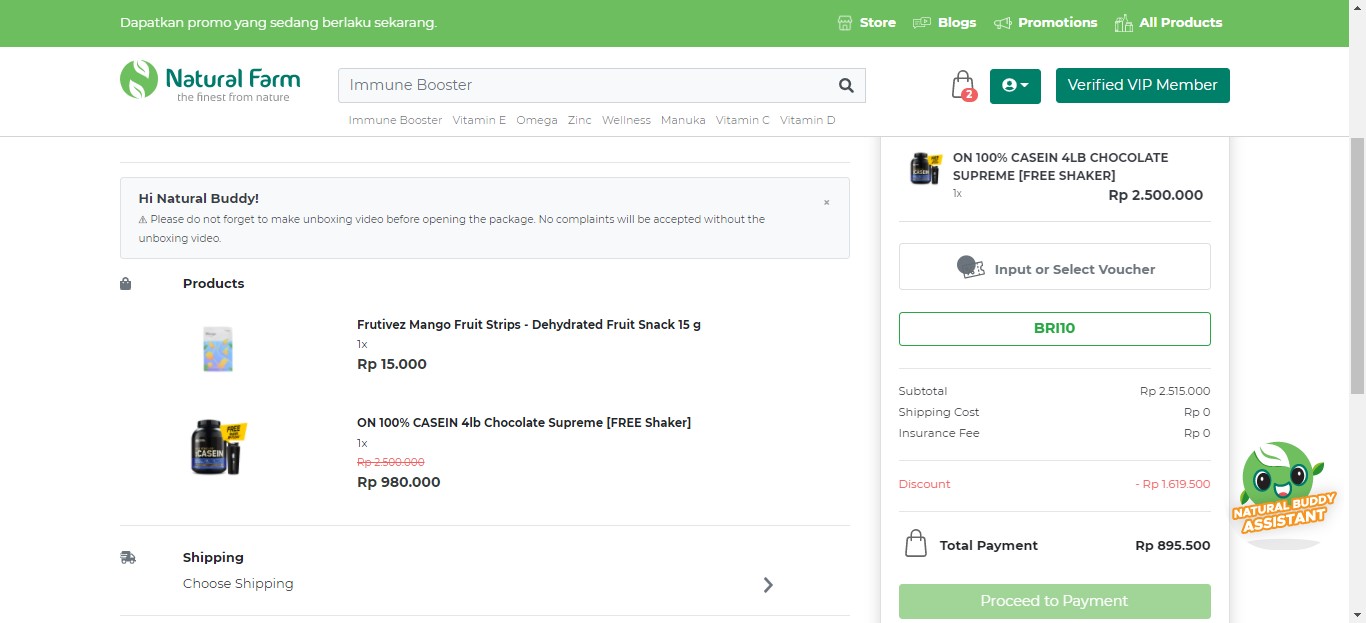Click the search magnifier icon

[846, 85]
